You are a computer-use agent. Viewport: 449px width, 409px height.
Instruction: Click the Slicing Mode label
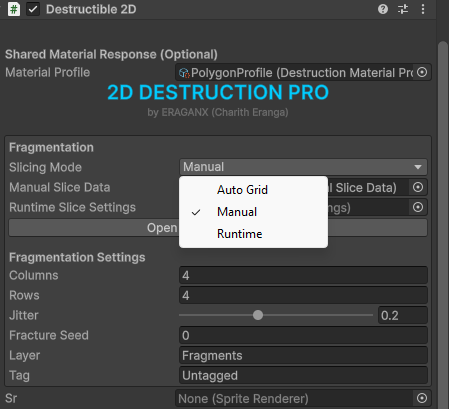(x=45, y=167)
